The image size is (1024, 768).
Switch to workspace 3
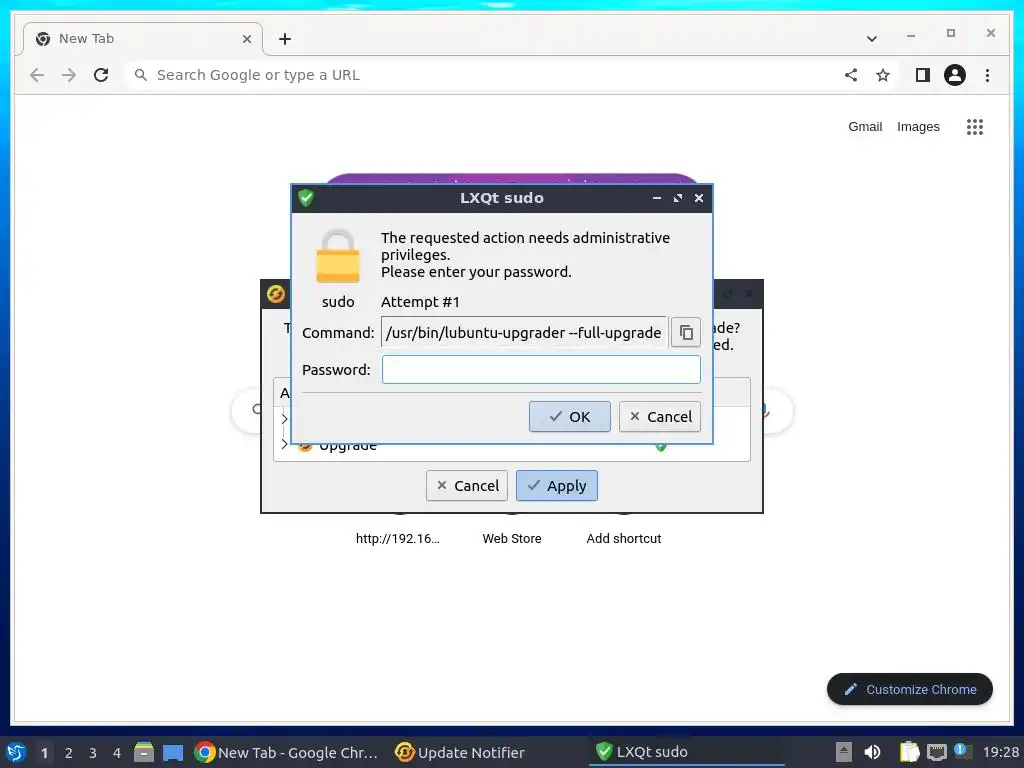click(93, 753)
